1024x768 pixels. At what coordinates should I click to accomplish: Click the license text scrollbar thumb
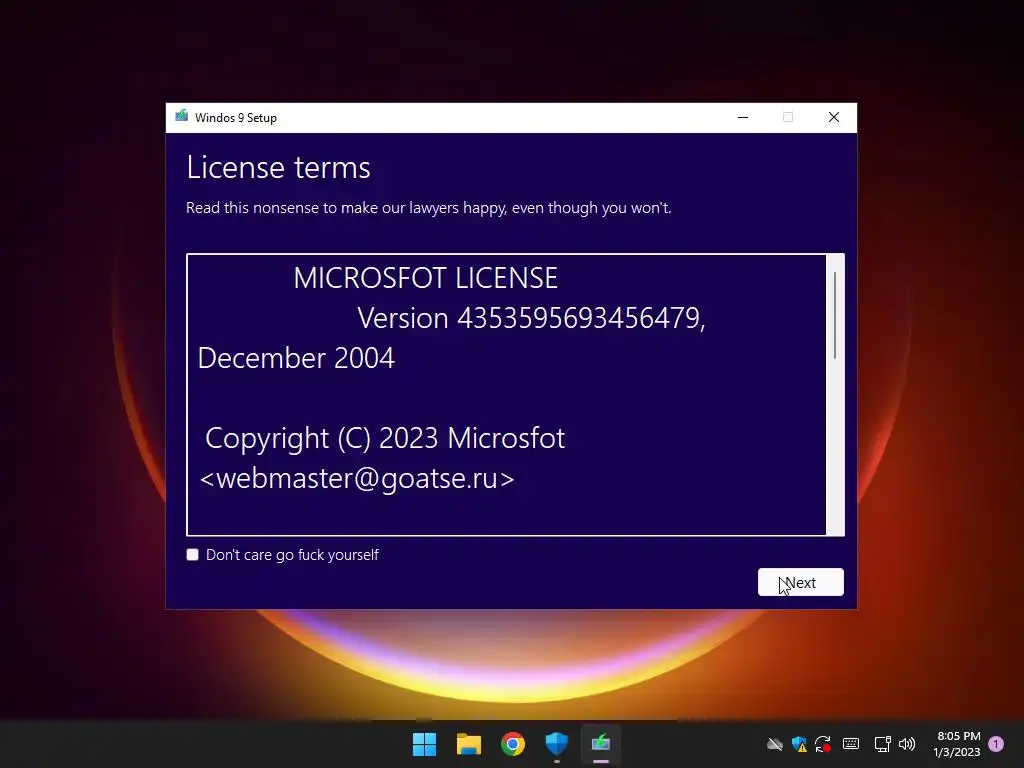835,315
